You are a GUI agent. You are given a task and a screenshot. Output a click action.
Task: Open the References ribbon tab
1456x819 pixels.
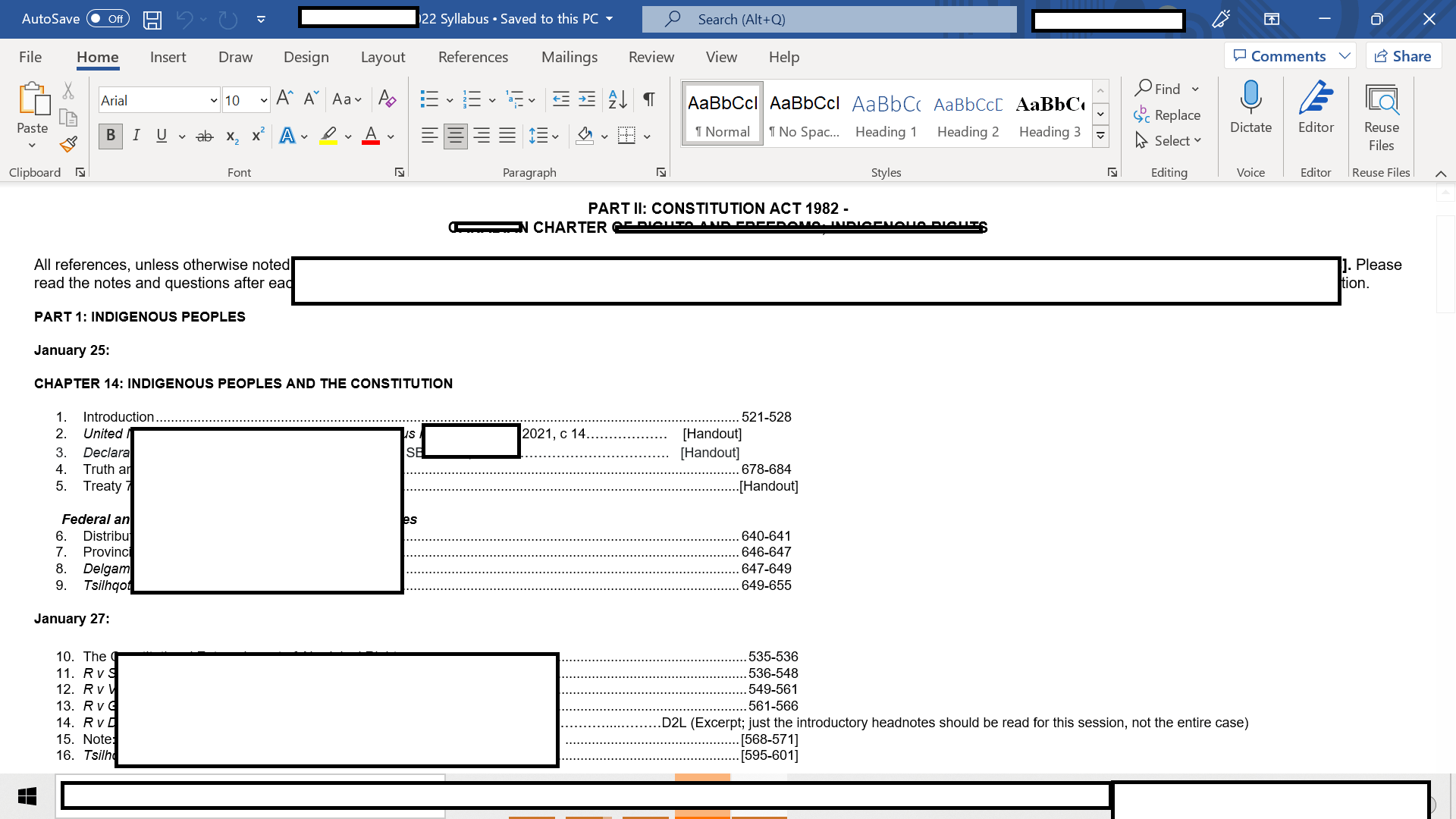[x=473, y=57]
